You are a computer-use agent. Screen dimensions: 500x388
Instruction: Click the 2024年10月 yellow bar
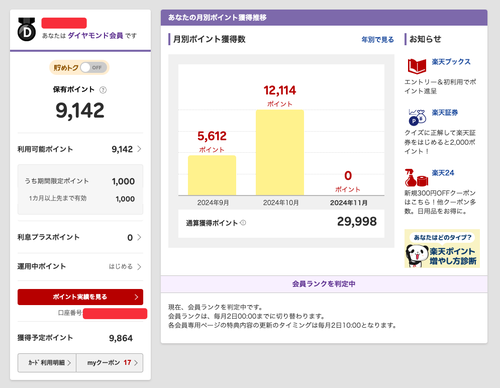(x=280, y=153)
